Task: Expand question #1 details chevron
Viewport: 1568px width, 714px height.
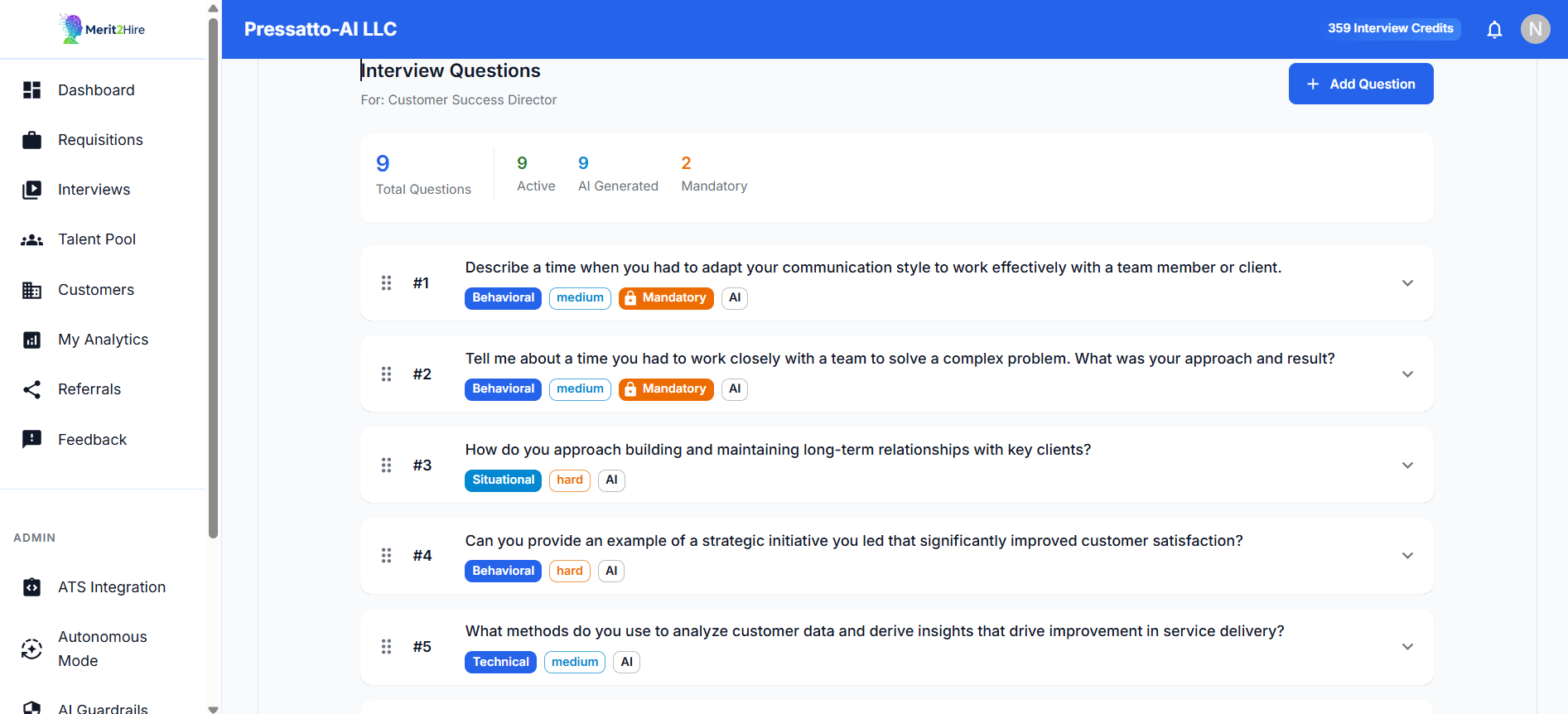Action: (1407, 282)
